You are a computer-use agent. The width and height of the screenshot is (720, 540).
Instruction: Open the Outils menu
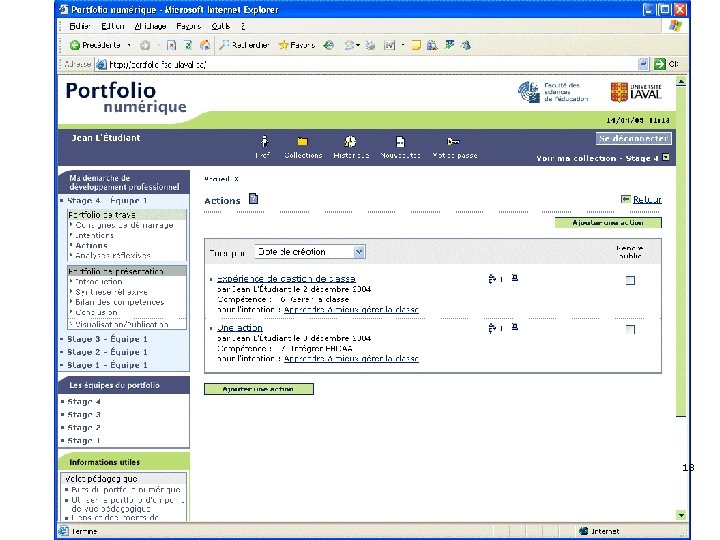(x=220, y=26)
